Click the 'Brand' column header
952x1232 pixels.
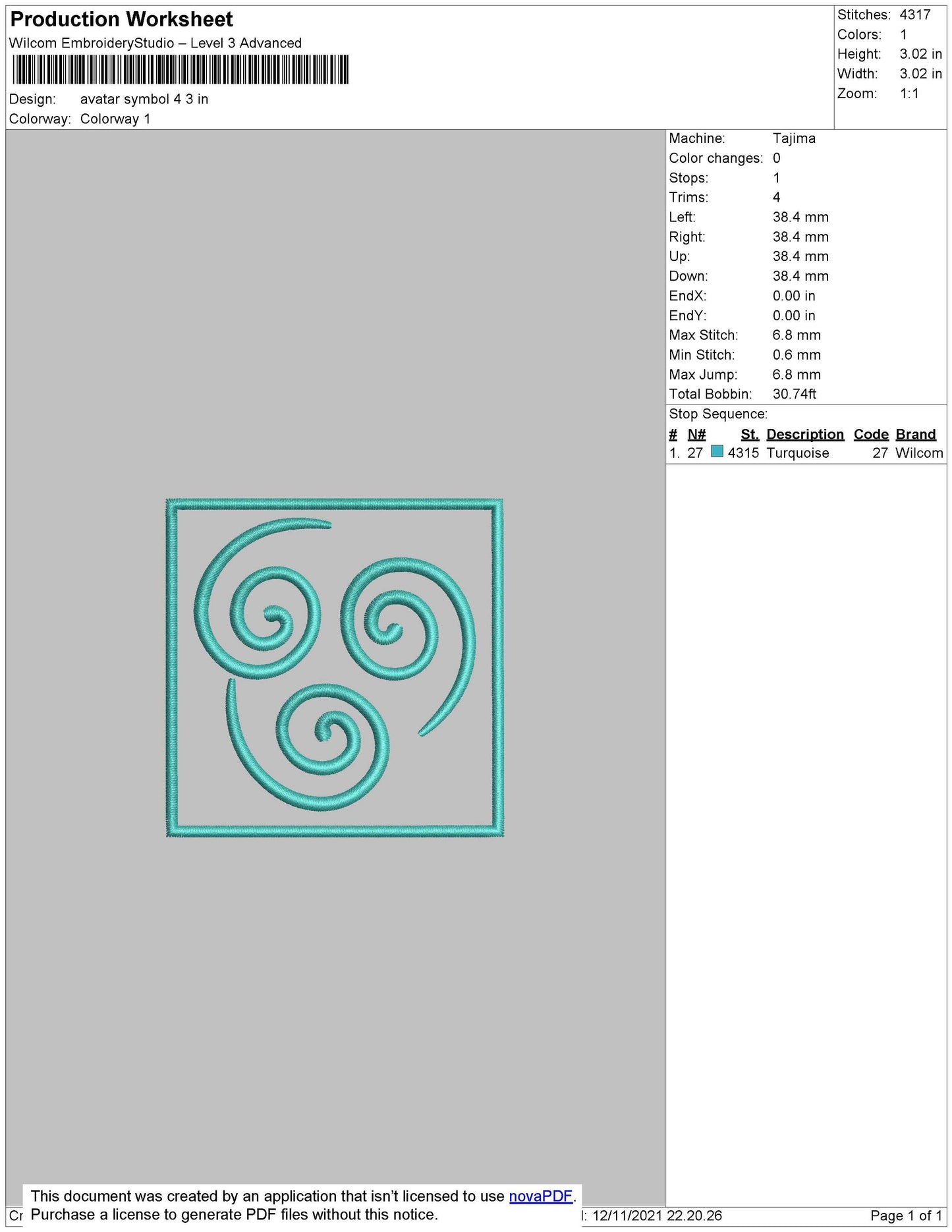click(x=916, y=435)
